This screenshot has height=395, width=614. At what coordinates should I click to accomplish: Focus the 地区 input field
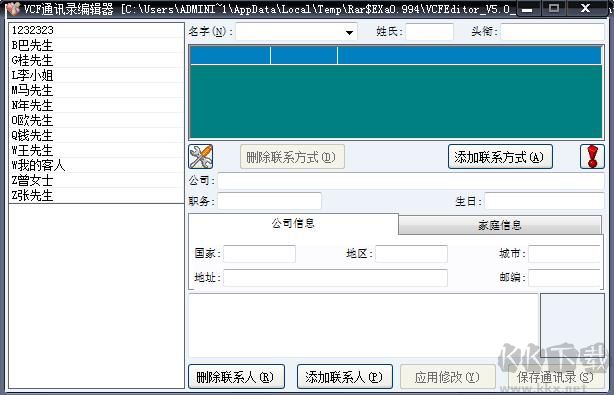(411, 254)
